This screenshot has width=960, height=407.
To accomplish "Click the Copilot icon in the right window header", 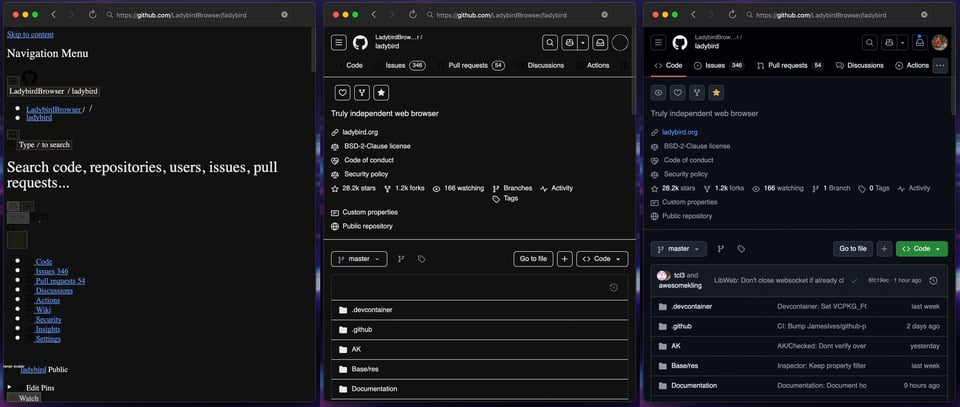I will pyautogui.click(x=888, y=42).
